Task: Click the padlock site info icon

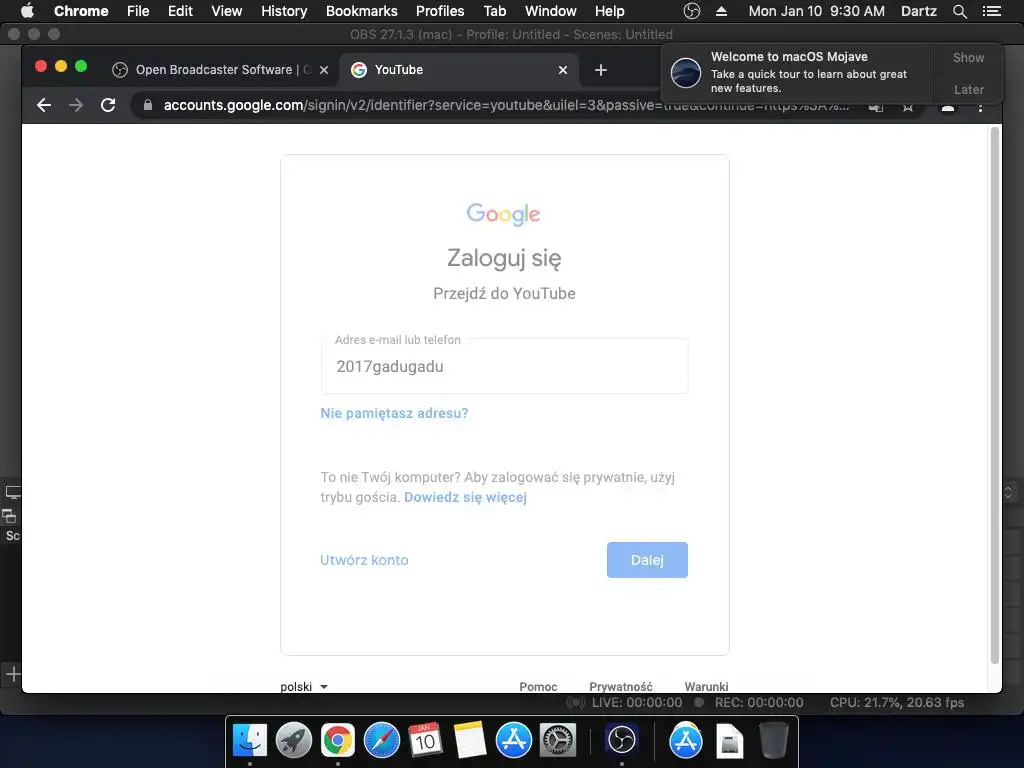Action: pos(148,105)
